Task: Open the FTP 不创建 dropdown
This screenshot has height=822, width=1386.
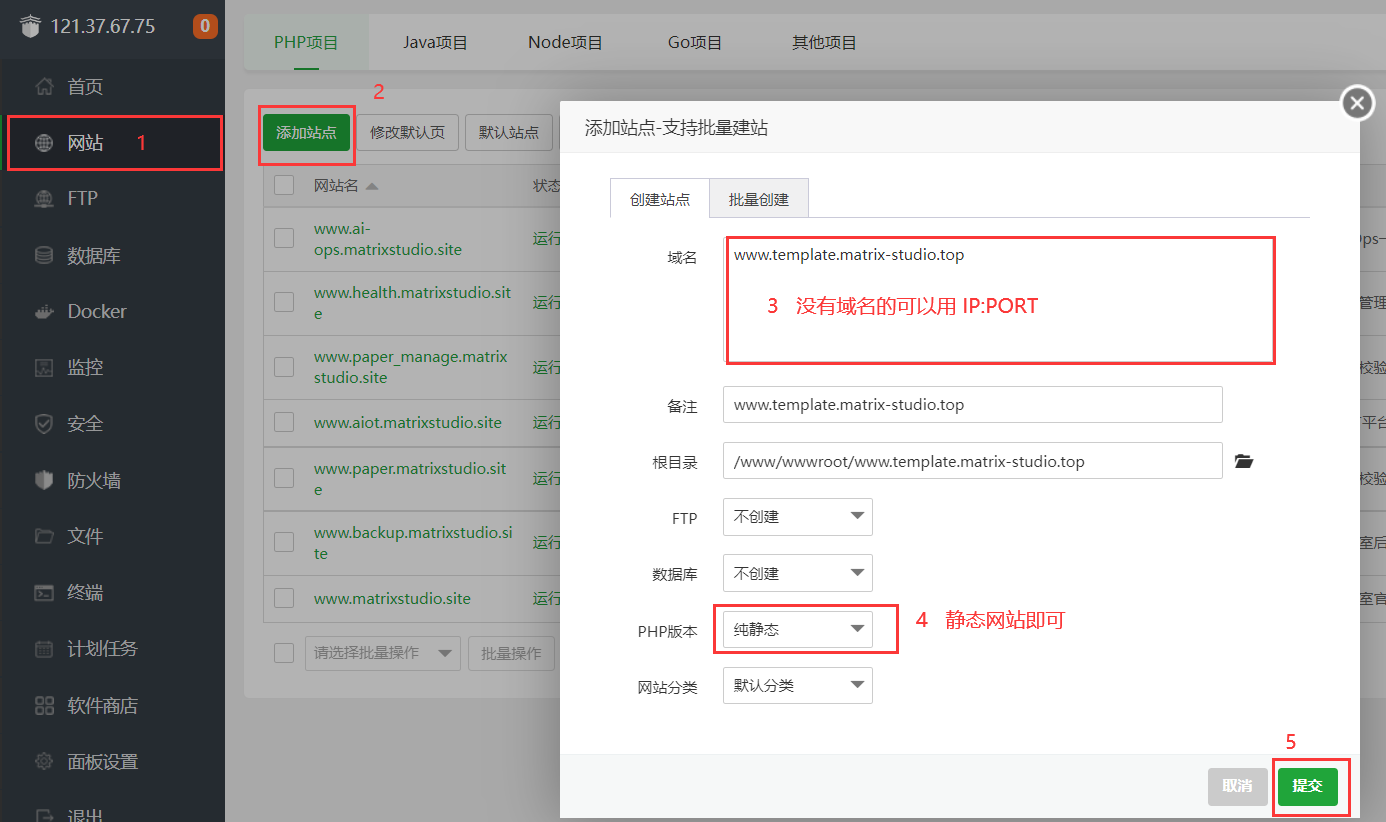Action: [798, 517]
